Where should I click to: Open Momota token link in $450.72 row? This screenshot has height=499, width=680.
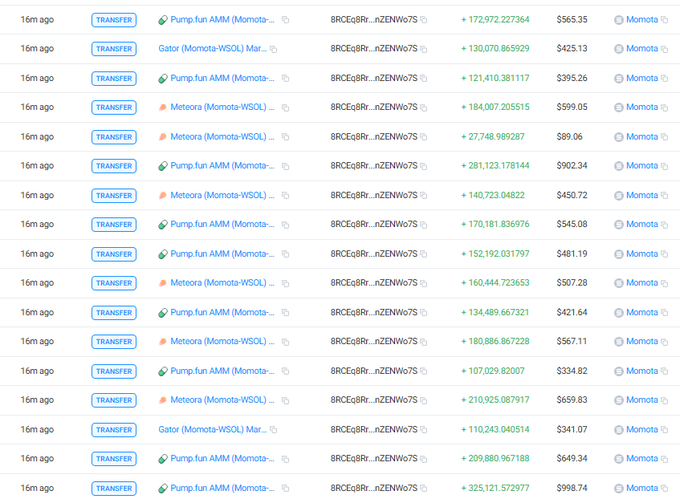pos(642,195)
